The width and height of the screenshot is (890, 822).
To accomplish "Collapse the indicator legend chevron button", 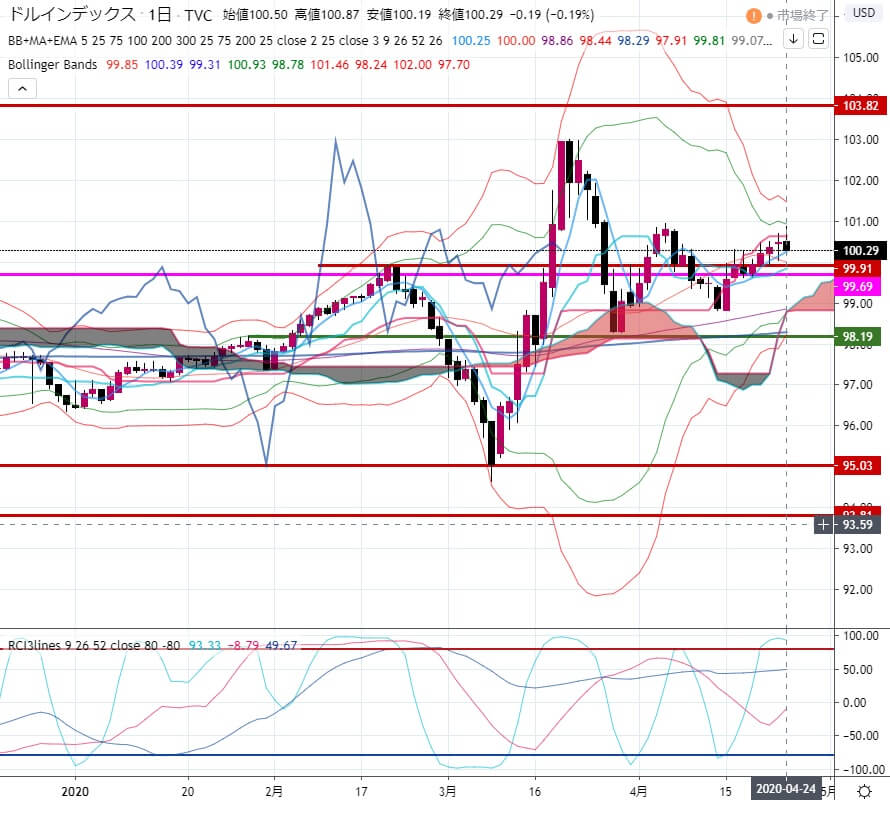I will [22, 89].
